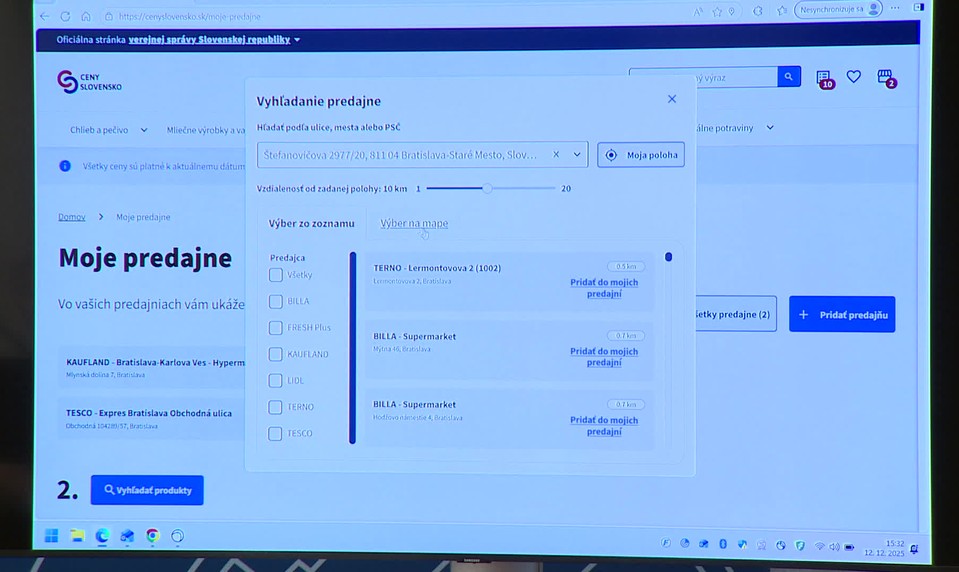Add BILLA Hodžovo námestie to my stores
Screen dimensions: 959x572
point(604,426)
